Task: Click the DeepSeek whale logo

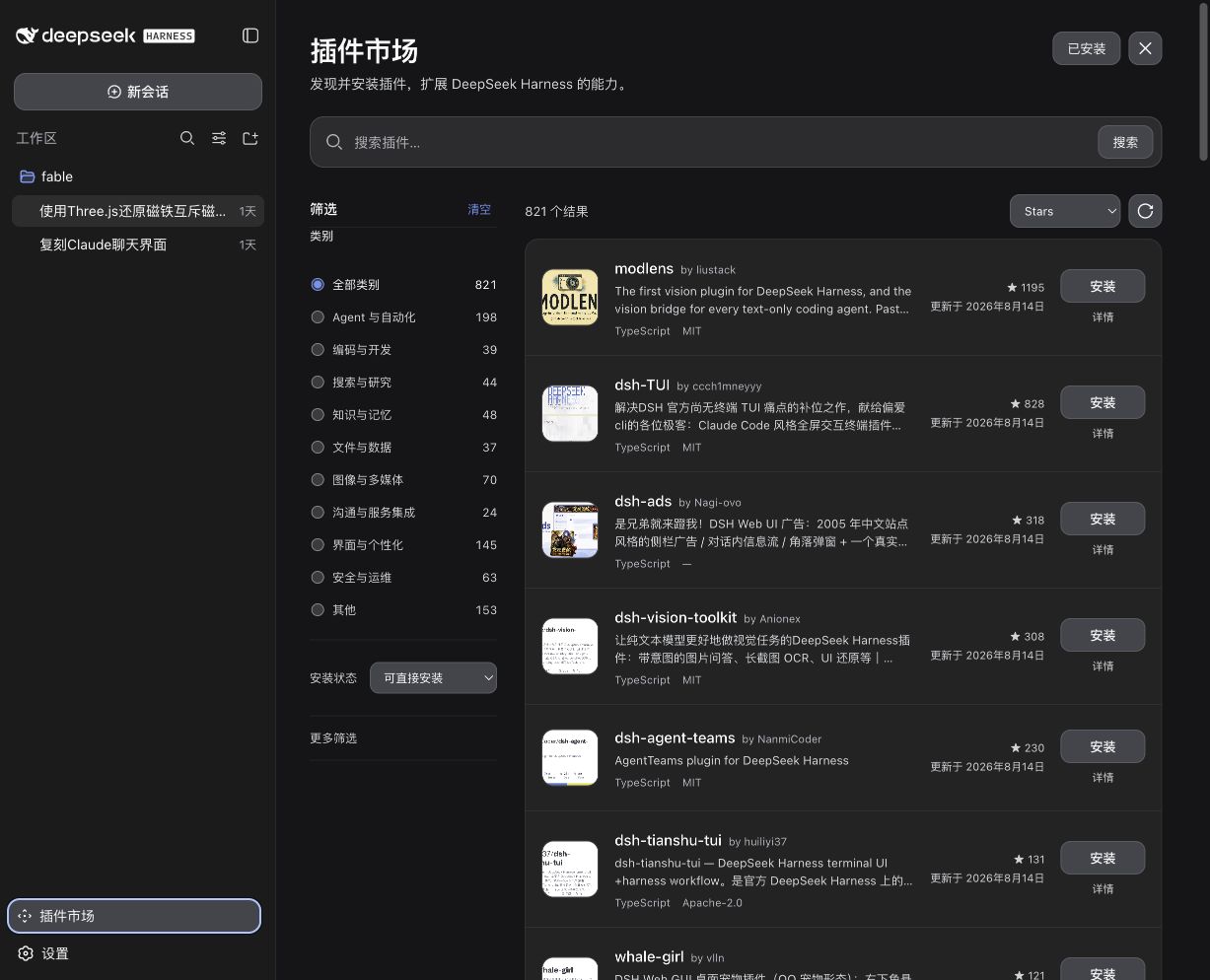Action: [27, 35]
